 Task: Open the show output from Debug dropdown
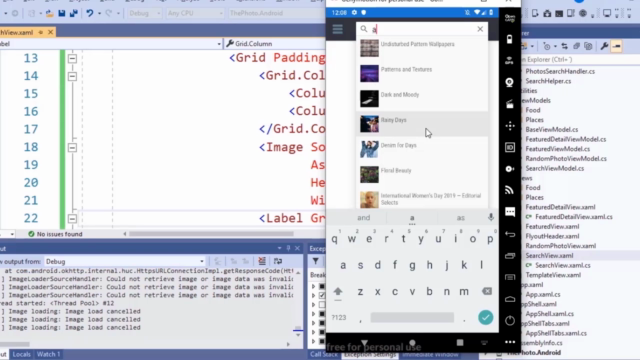pyautogui.click(x=124, y=261)
